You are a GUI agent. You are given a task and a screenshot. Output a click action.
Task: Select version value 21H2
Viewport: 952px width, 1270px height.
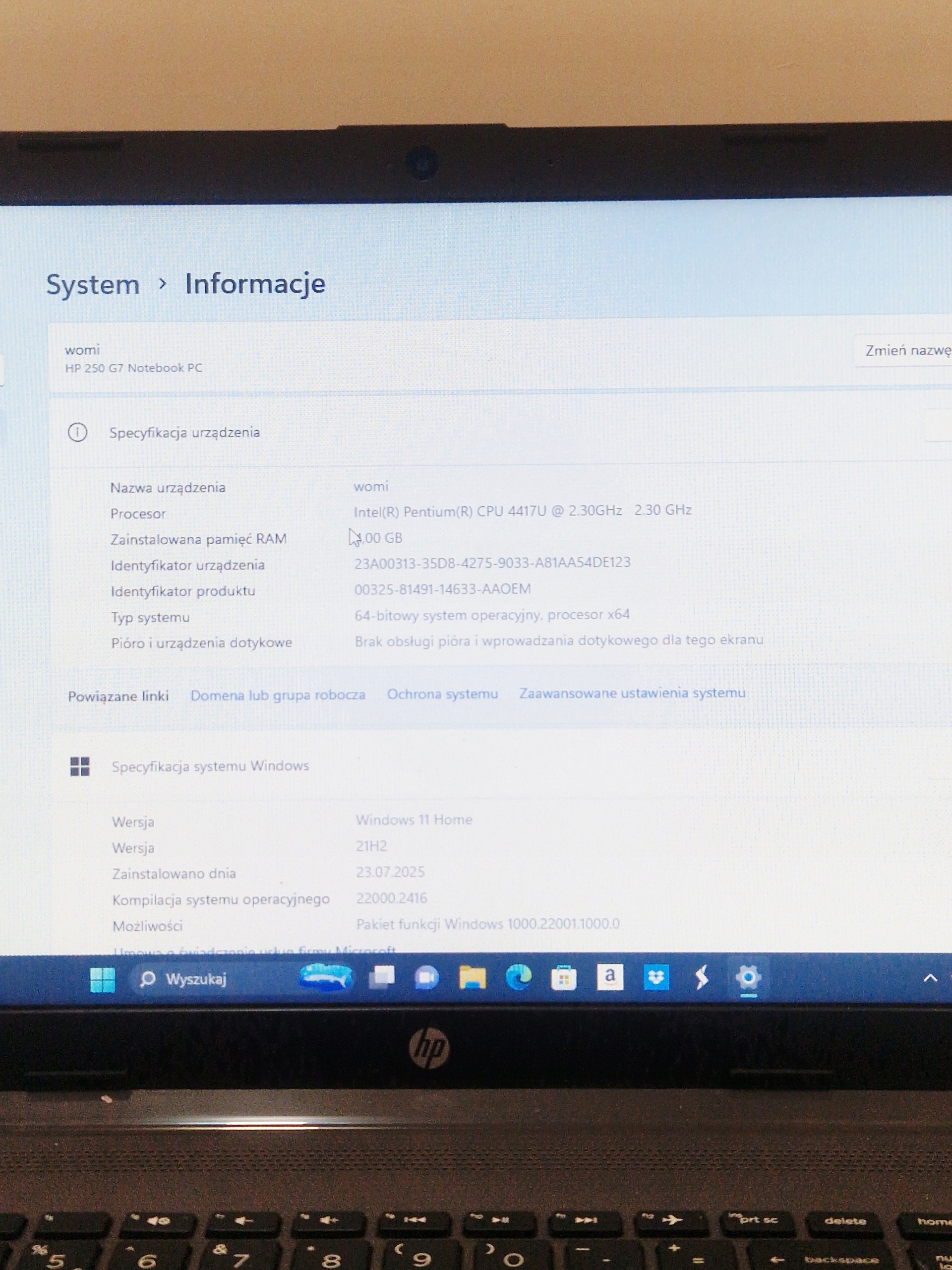[371, 846]
